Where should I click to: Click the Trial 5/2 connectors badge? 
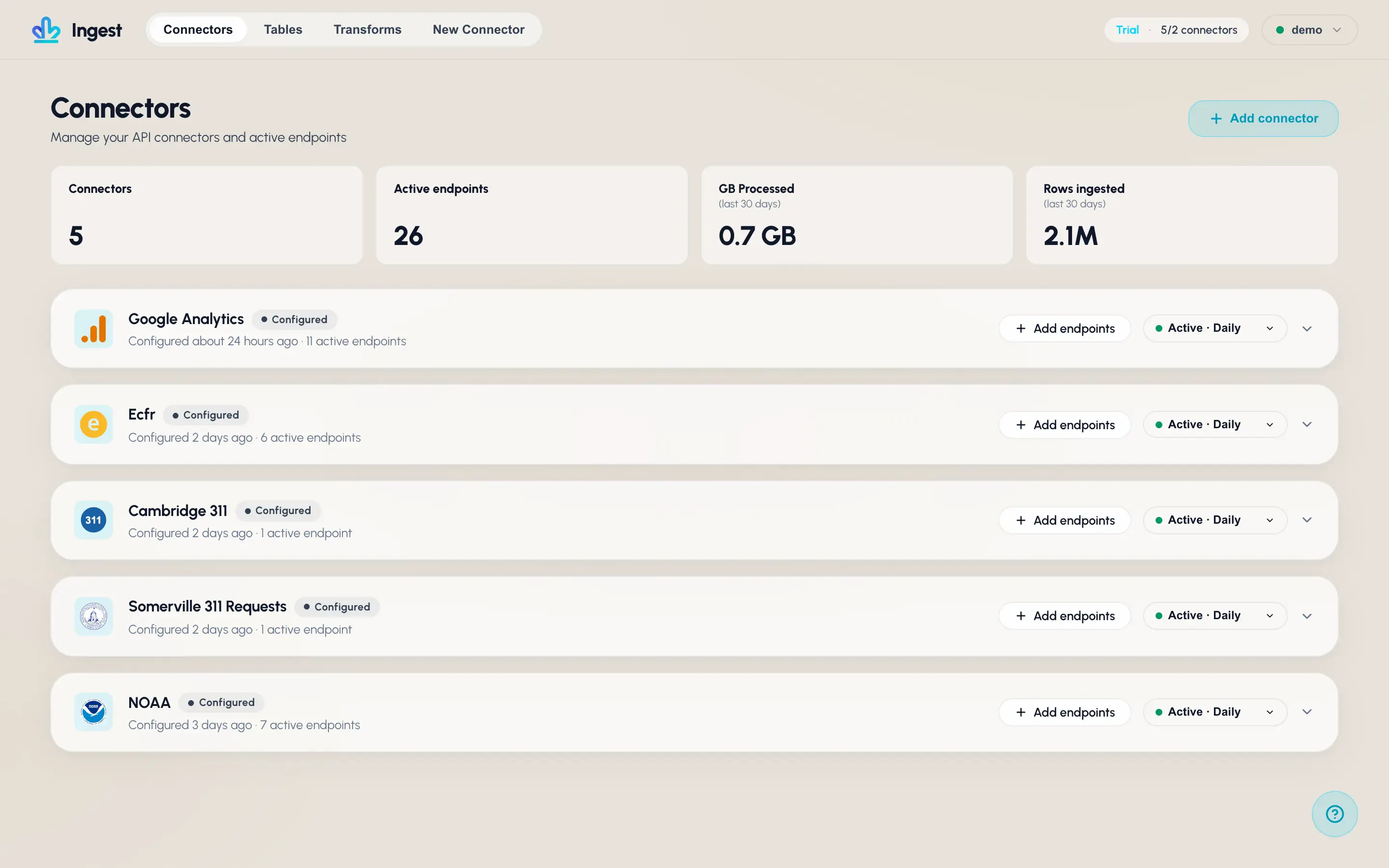point(1176,30)
